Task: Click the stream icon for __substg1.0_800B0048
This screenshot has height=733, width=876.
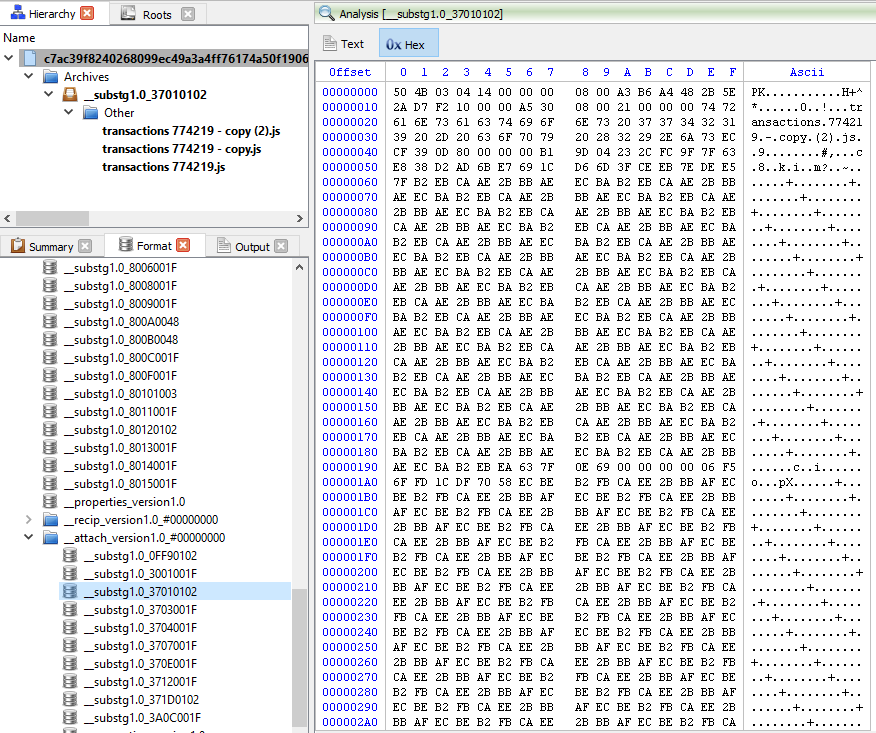Action: 50,340
